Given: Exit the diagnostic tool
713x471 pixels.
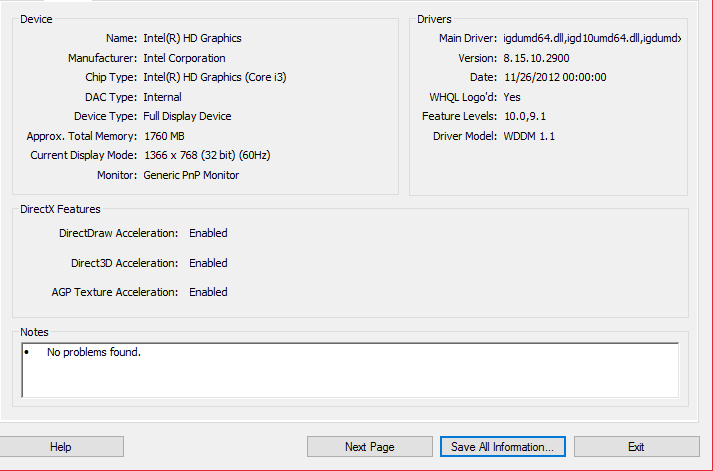Looking at the screenshot, I should (637, 447).
